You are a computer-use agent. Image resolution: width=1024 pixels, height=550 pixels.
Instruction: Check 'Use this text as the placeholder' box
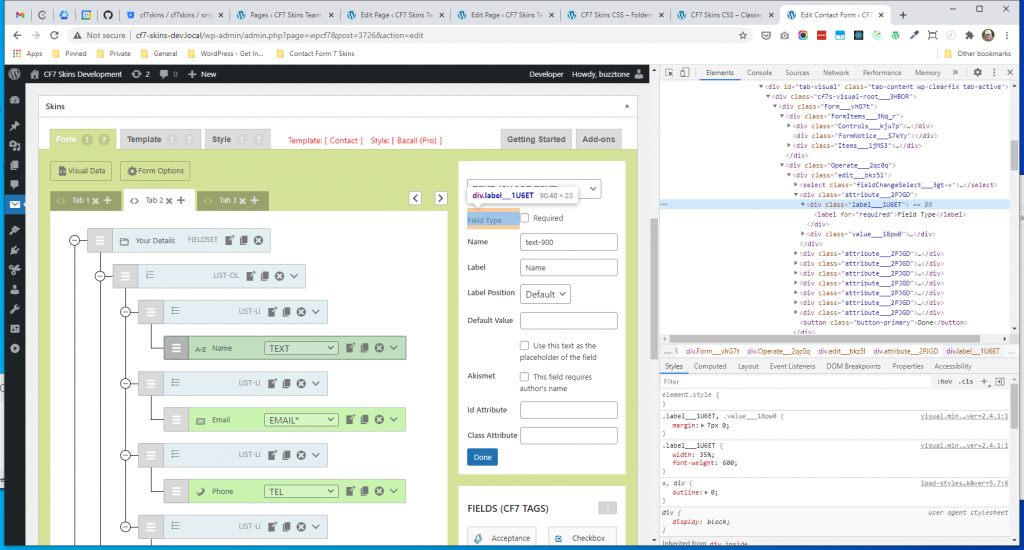(x=525, y=346)
